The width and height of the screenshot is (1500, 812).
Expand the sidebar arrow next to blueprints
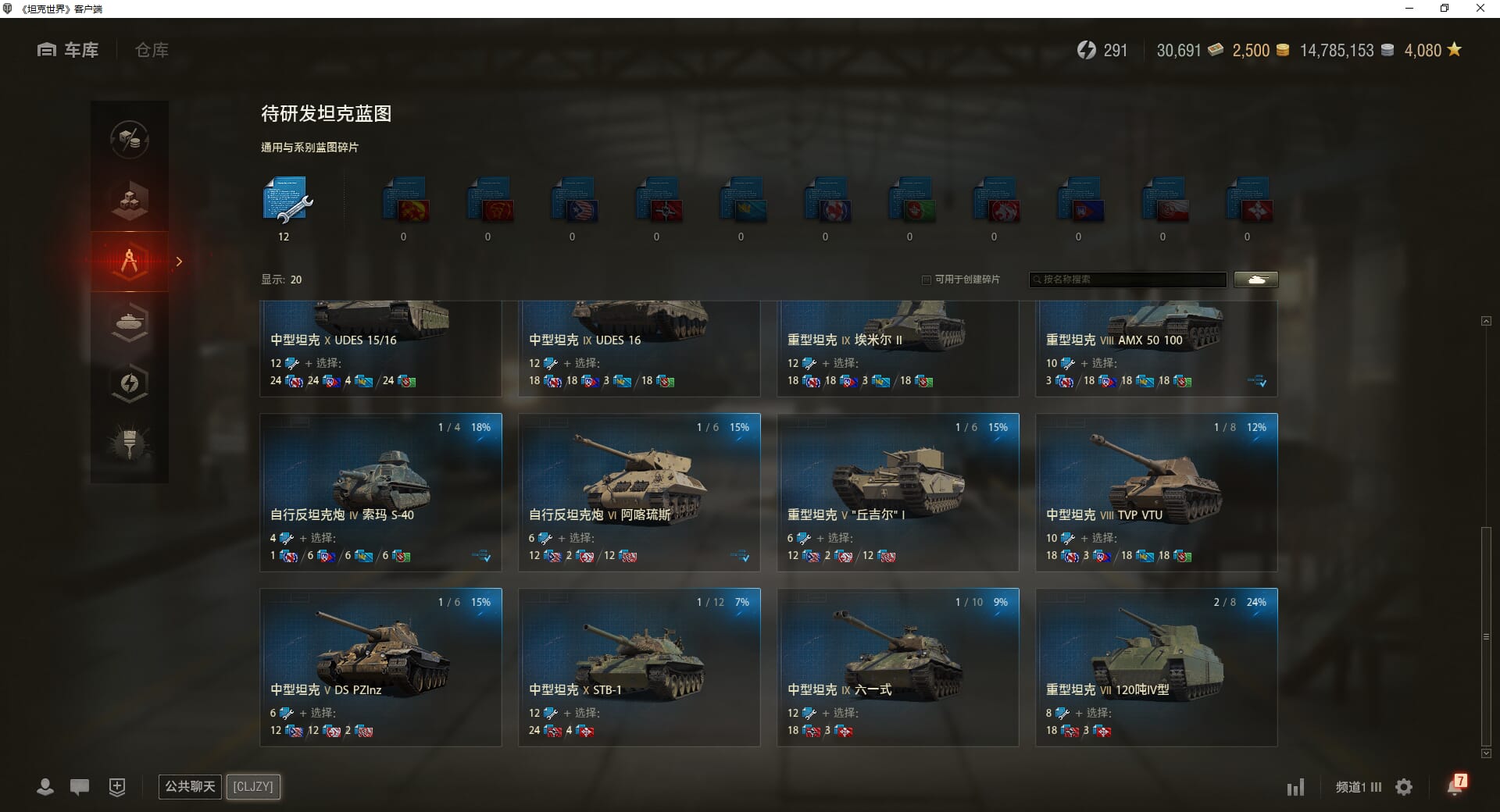tap(179, 262)
